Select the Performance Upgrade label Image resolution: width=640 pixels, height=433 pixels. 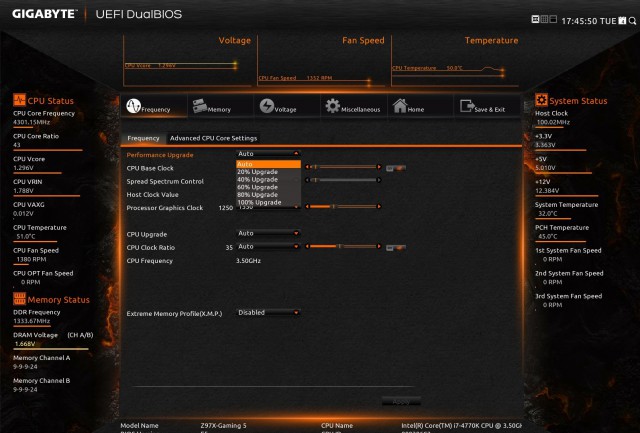click(160, 155)
